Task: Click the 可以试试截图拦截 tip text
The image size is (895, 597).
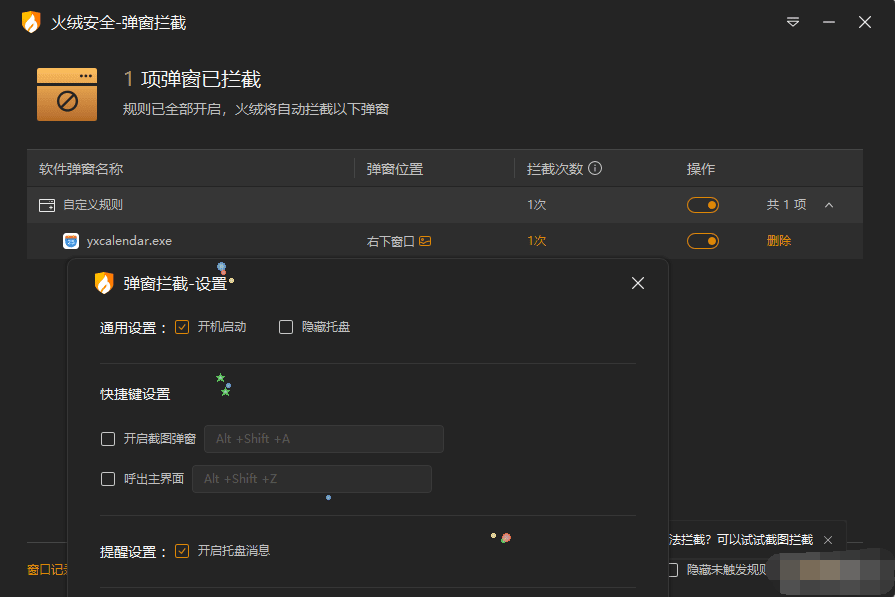Action: pyautogui.click(x=764, y=540)
